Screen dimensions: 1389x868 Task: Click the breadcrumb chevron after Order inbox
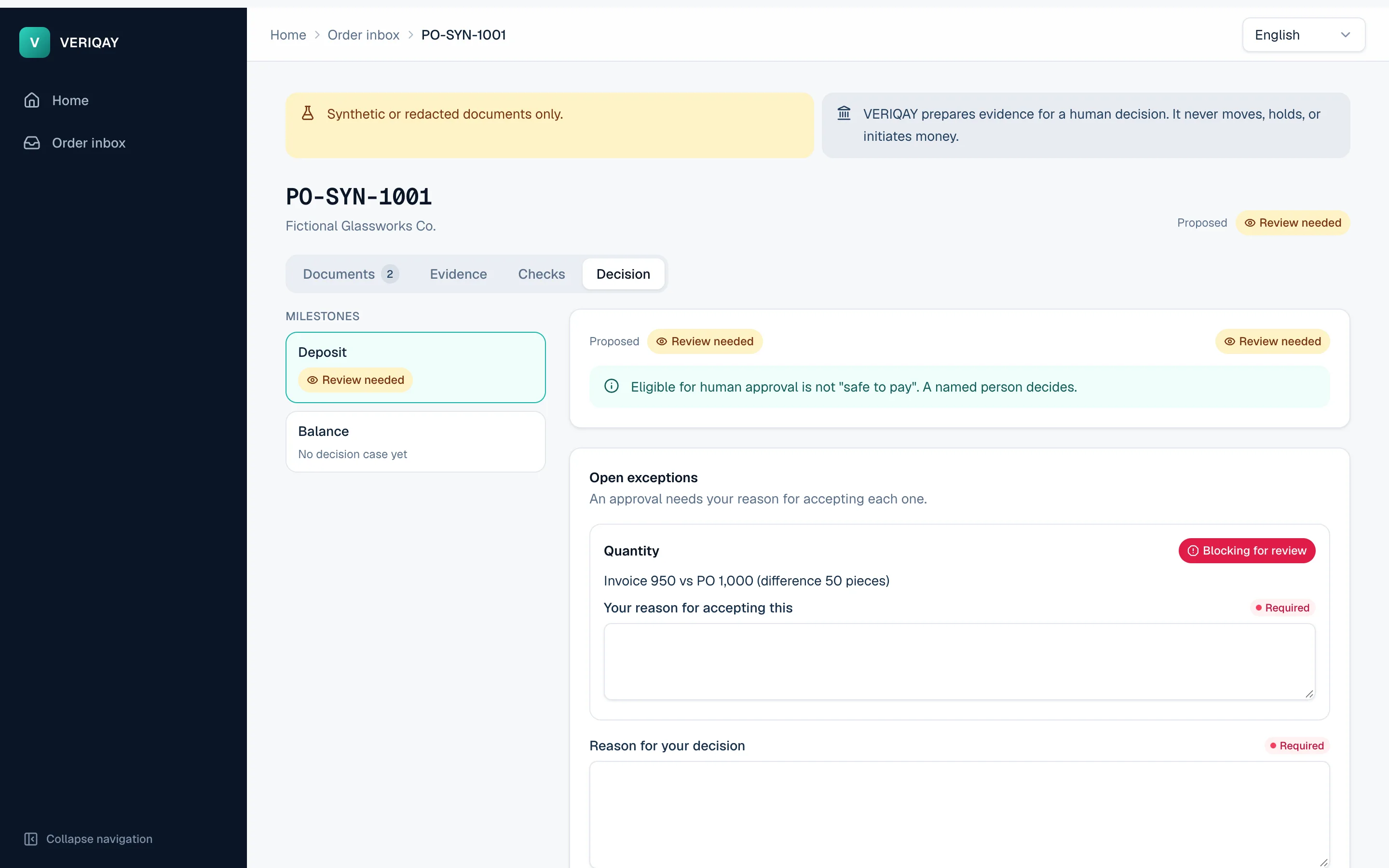click(410, 35)
